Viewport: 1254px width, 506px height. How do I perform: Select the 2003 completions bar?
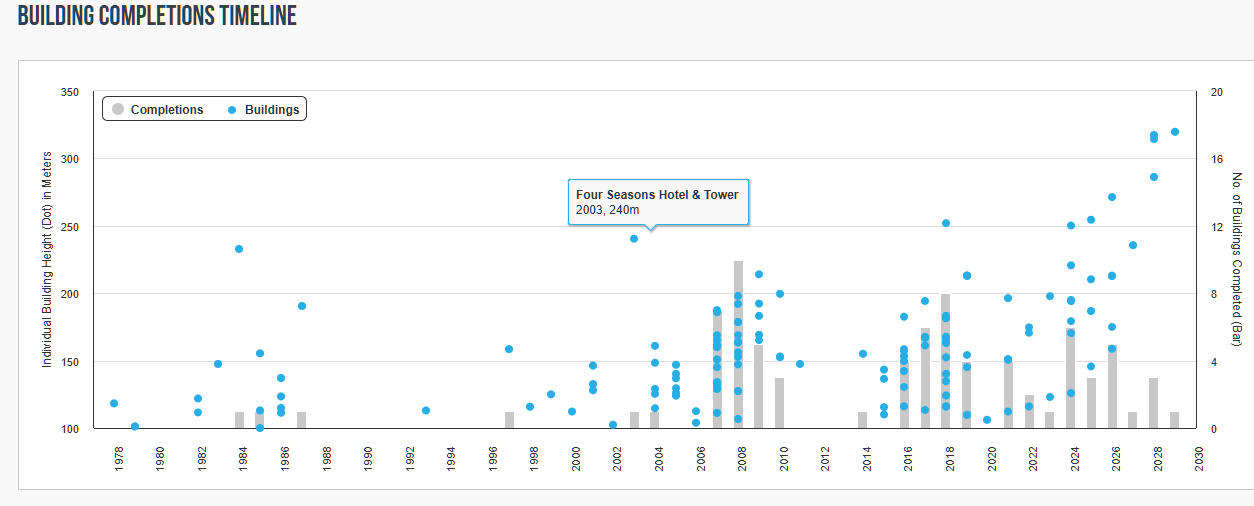634,420
